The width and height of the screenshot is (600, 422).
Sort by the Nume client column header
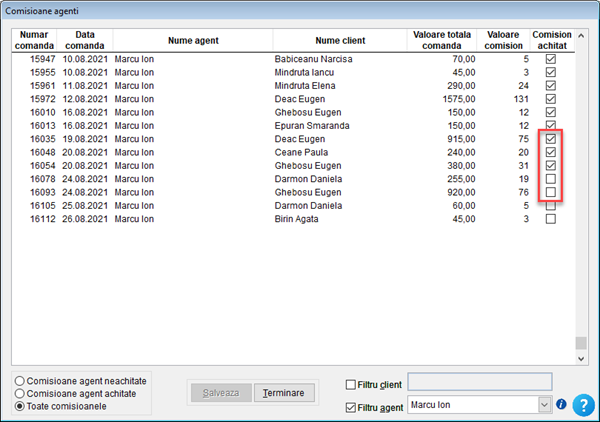point(339,41)
